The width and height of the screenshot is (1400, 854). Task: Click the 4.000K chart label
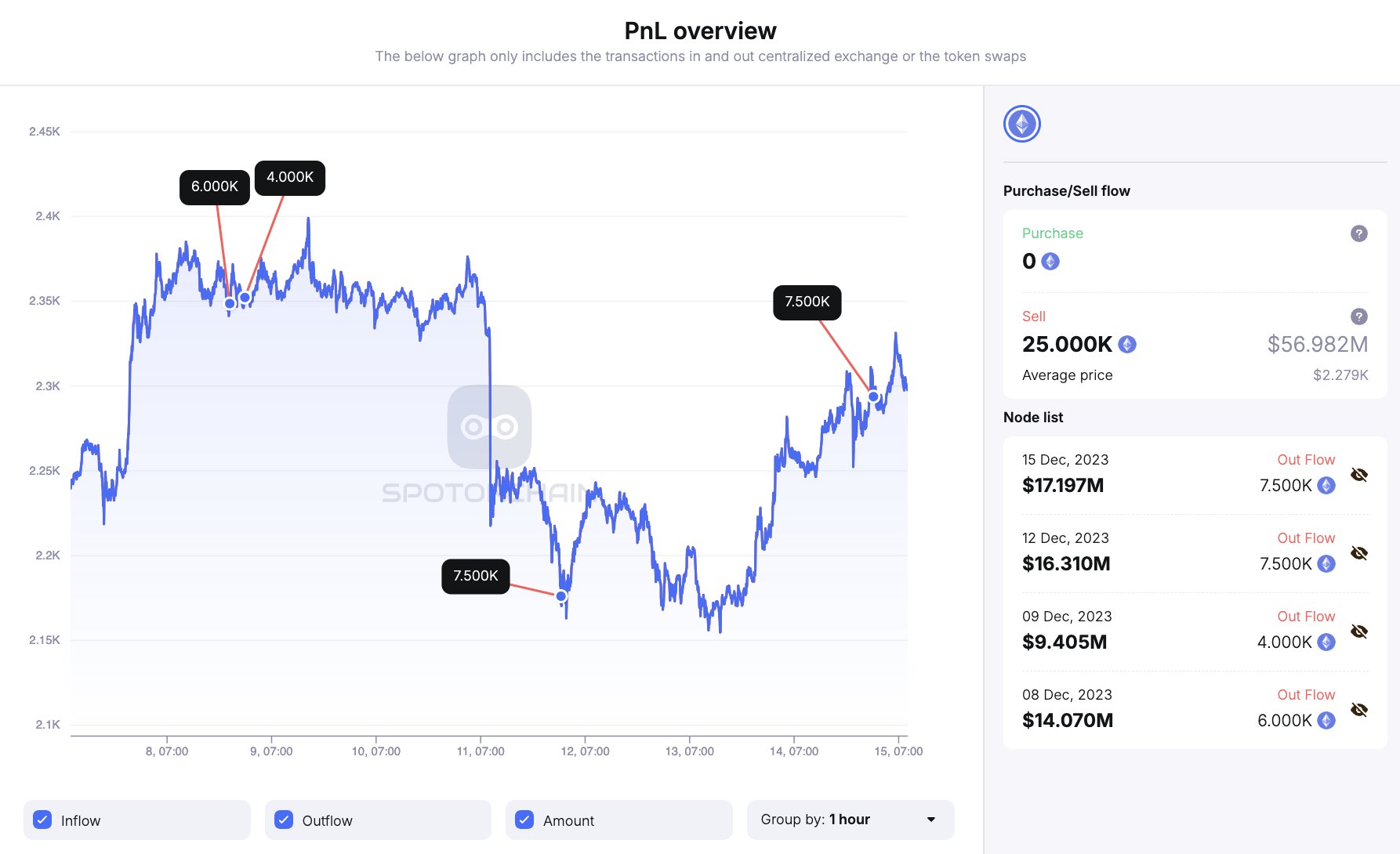(290, 177)
